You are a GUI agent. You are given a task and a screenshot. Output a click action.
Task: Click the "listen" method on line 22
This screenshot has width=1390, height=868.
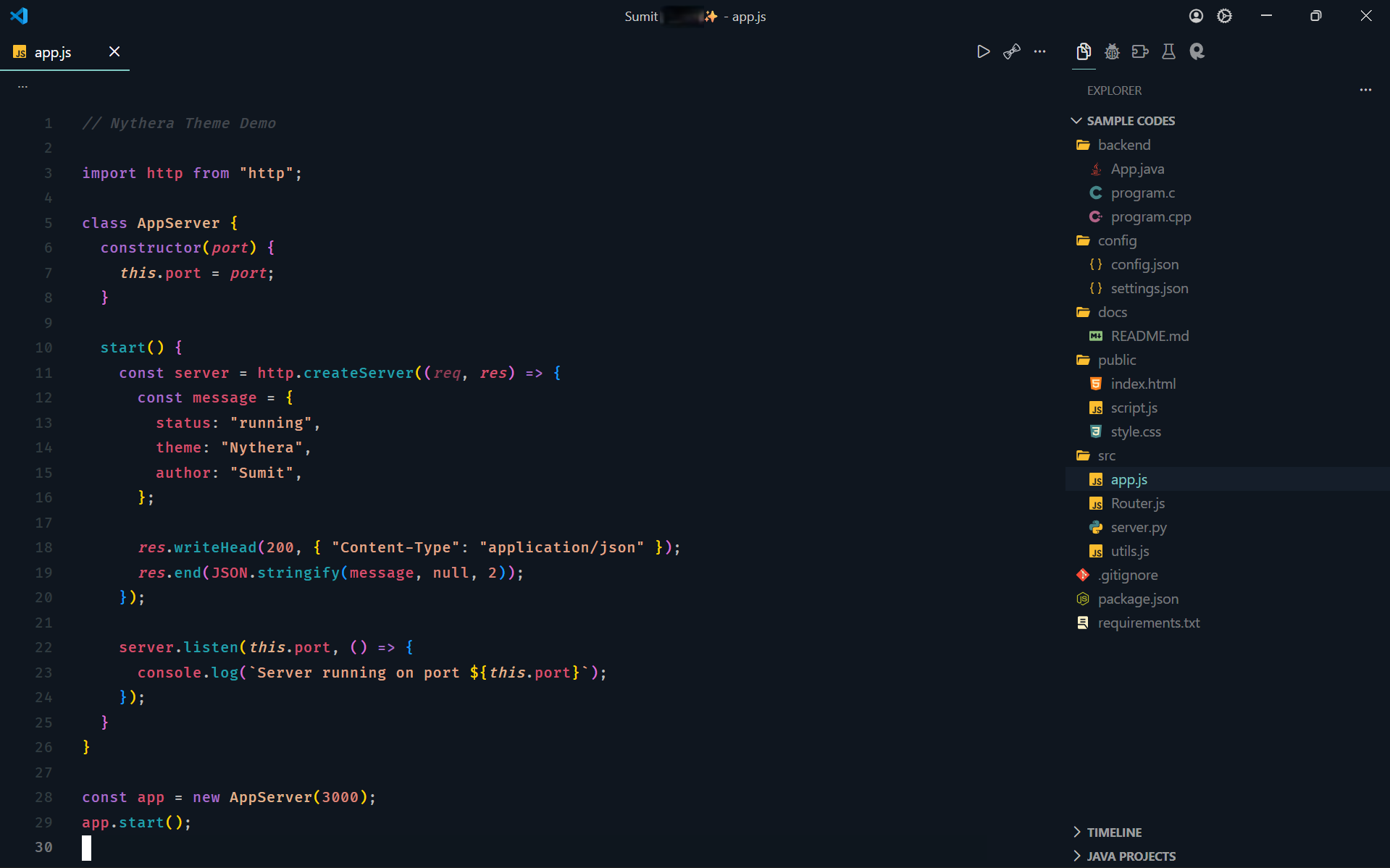pyautogui.click(x=211, y=647)
